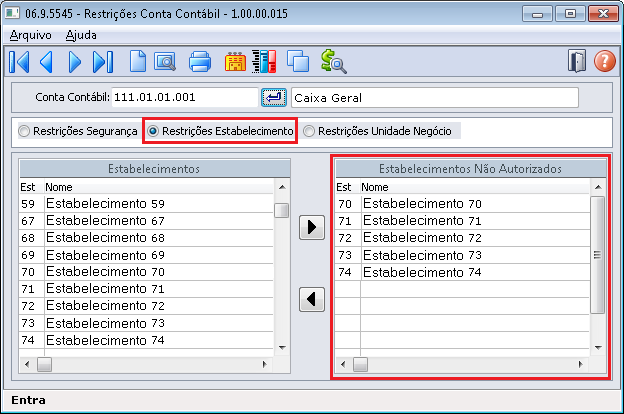This screenshot has height=414, width=624.
Task: Select Estabelecimento 73 in the left Estabelecimentos list
Action: (146, 323)
